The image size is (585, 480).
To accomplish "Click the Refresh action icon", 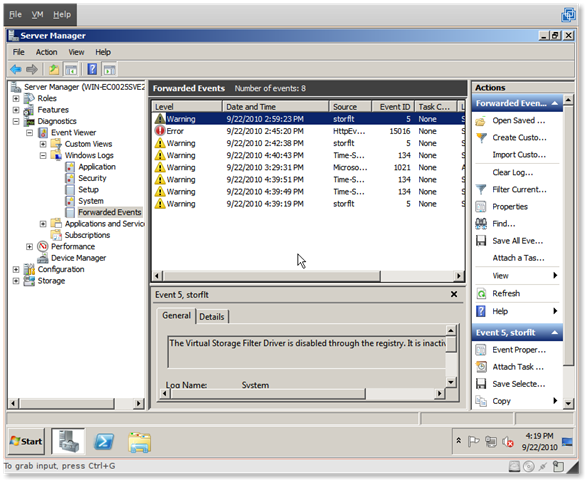I will pyautogui.click(x=481, y=294).
